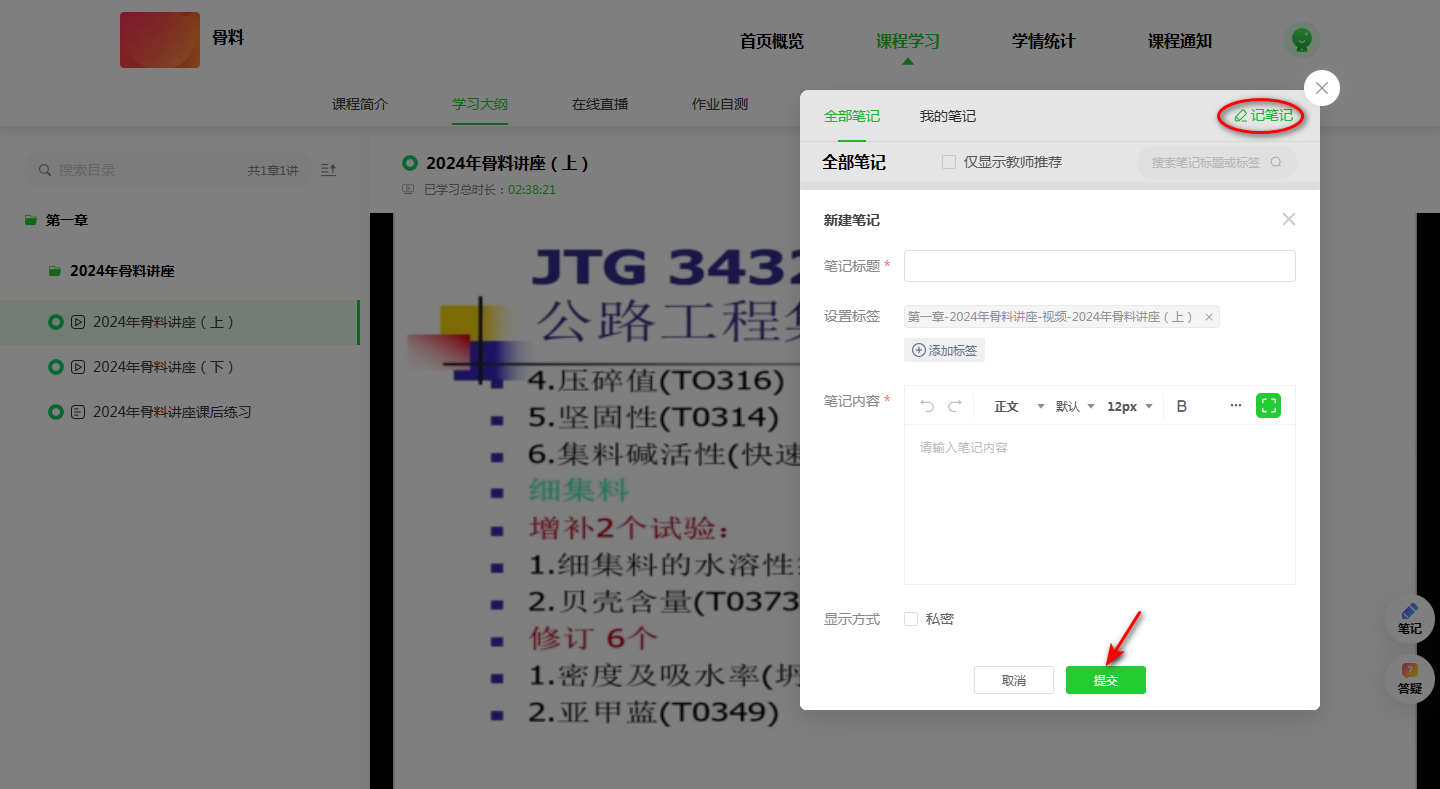The image size is (1440, 789).
Task: Toggle bold formatting in note editor
Action: click(1181, 406)
